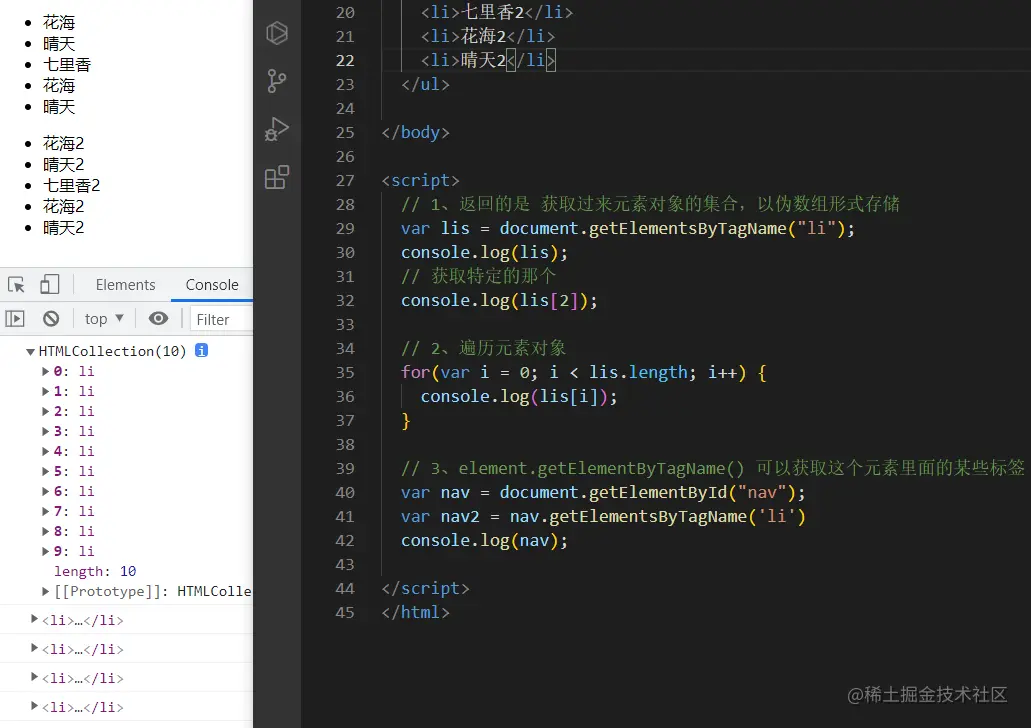The height and width of the screenshot is (728, 1031).
Task: Expand item 6: li
Action: pyautogui.click(x=45, y=491)
